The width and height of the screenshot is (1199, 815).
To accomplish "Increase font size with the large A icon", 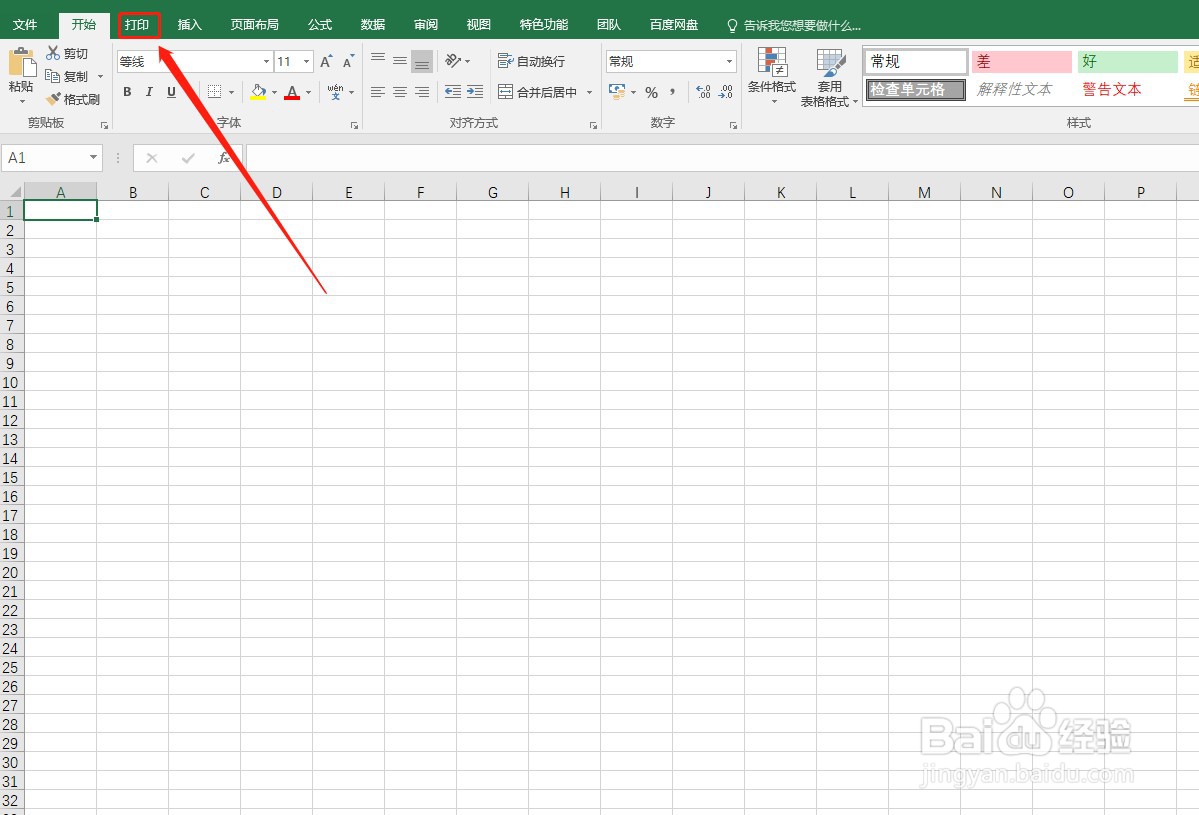I will (x=327, y=61).
